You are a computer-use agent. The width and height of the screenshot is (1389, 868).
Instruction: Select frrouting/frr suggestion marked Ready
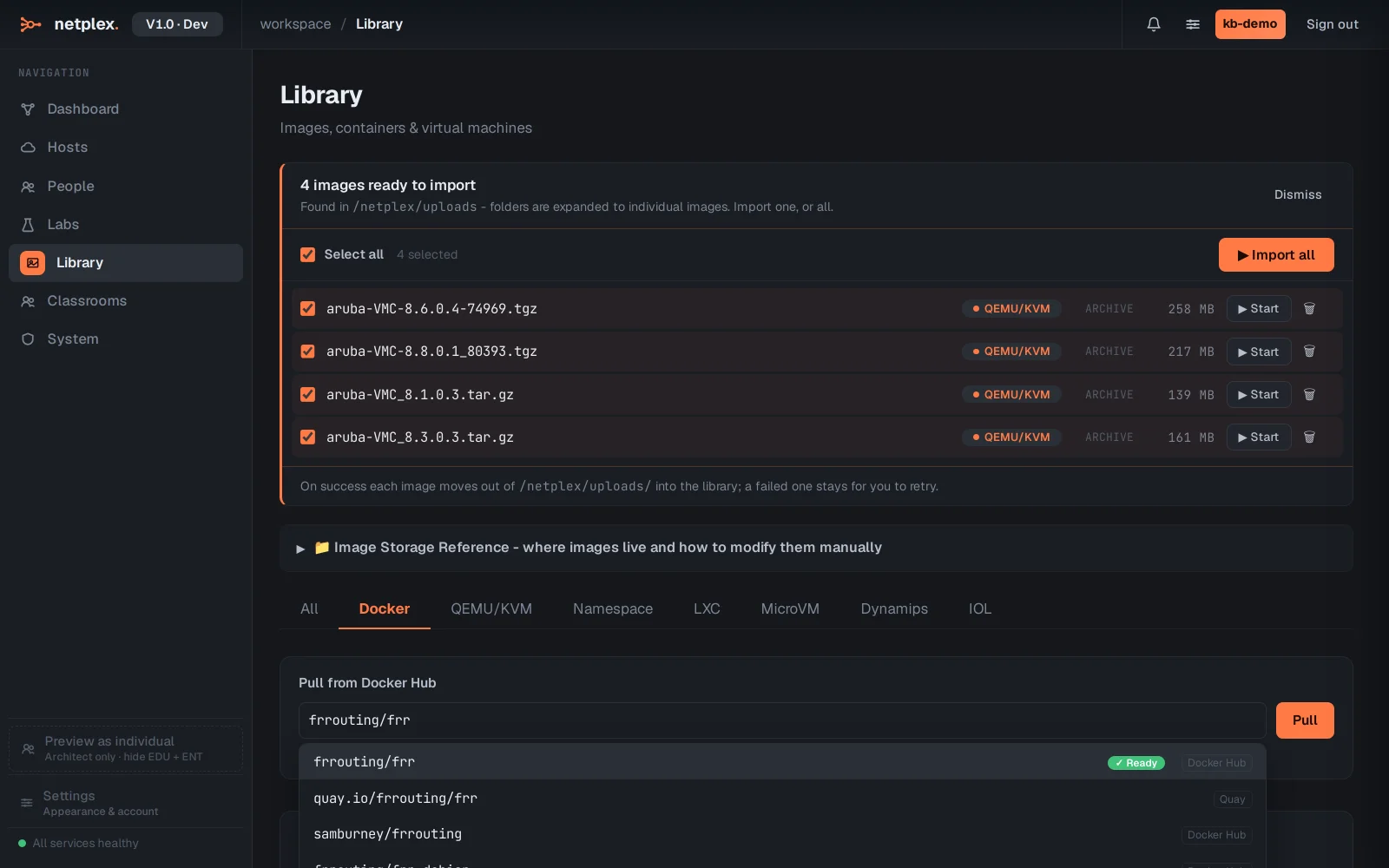(782, 762)
